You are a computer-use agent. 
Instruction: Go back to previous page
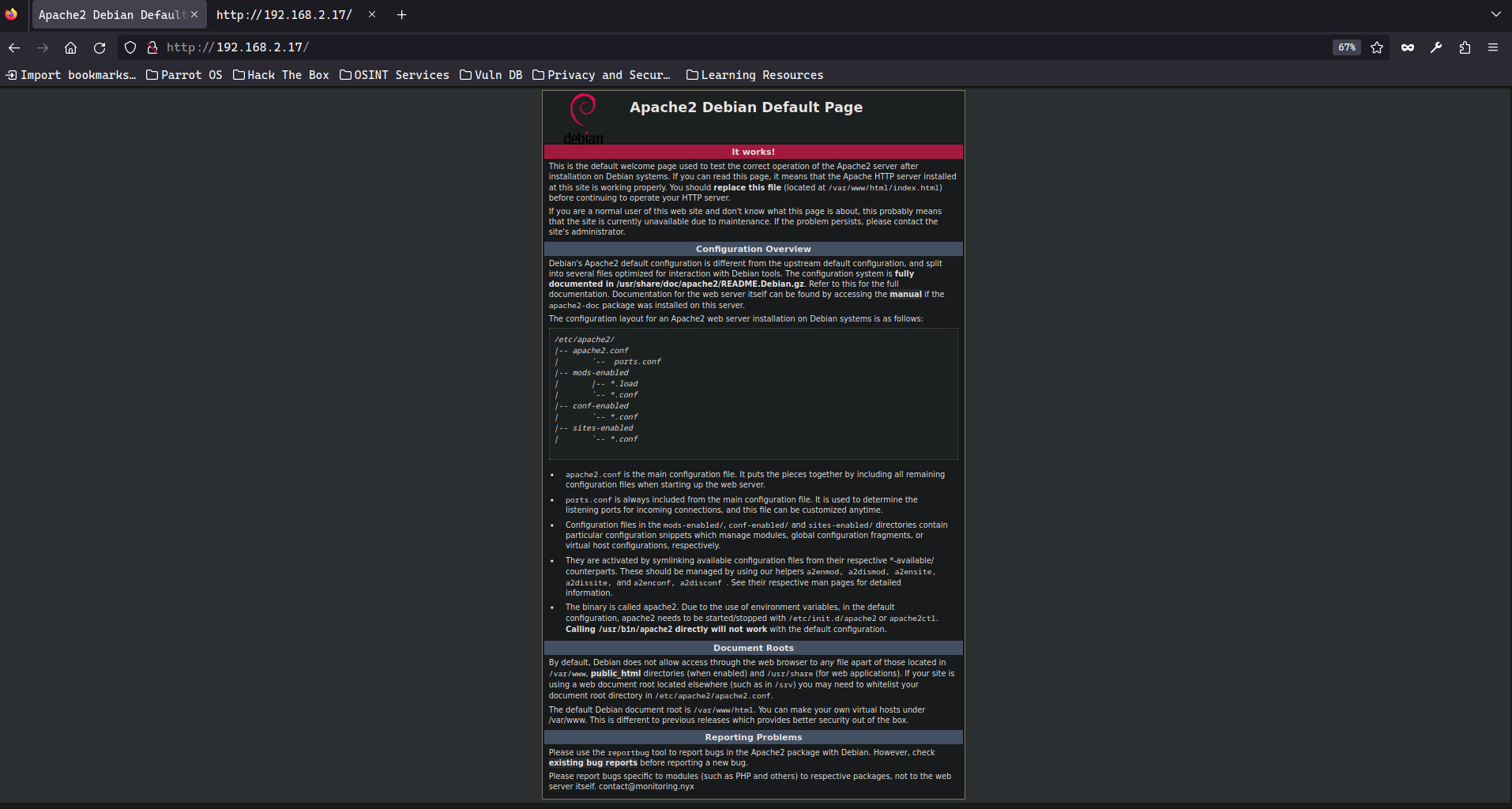tap(14, 47)
